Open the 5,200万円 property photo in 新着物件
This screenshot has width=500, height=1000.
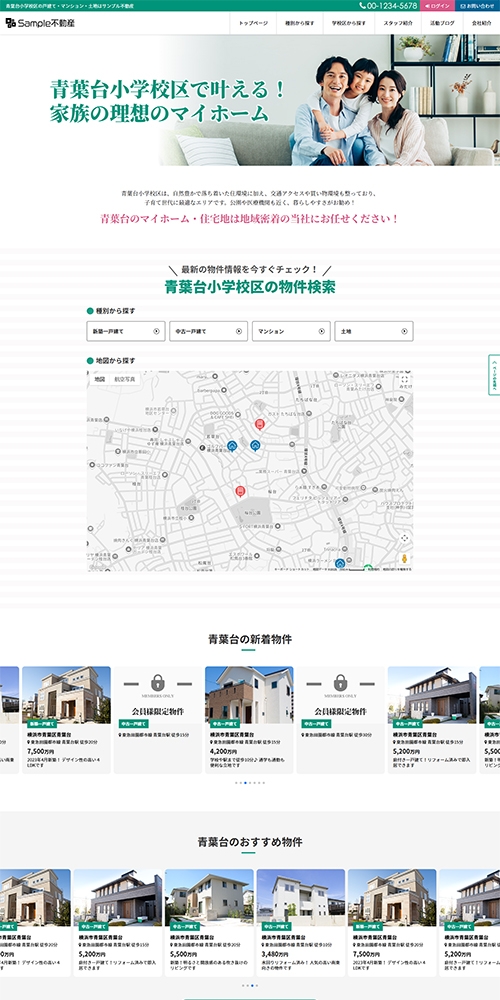click(x=432, y=695)
